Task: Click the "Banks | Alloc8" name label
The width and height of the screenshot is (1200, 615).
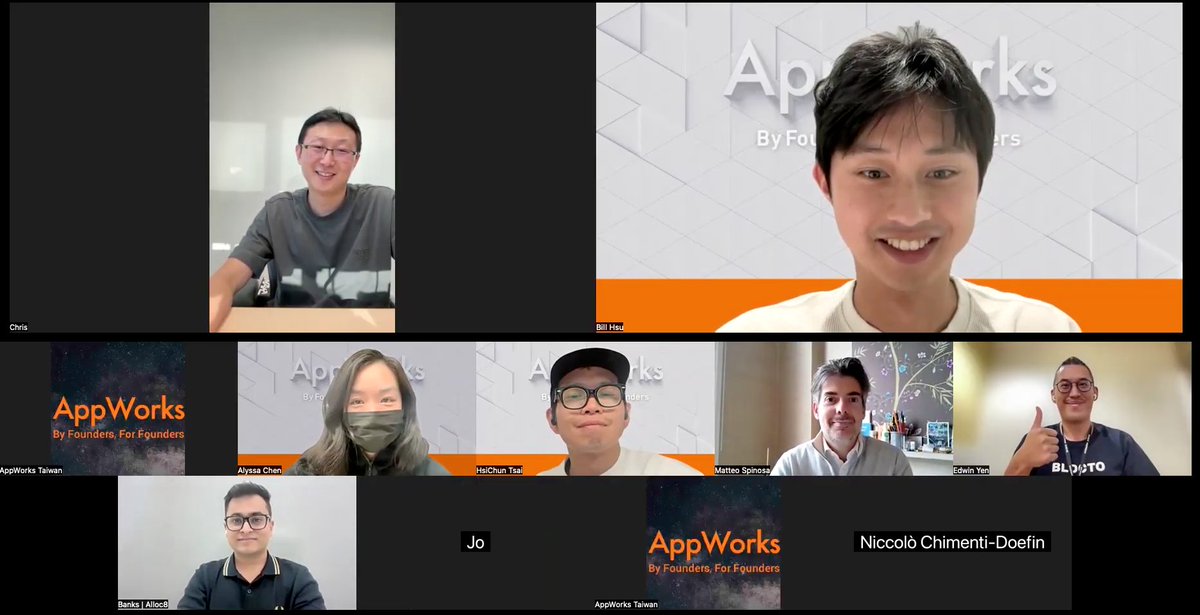Action: tap(143, 604)
